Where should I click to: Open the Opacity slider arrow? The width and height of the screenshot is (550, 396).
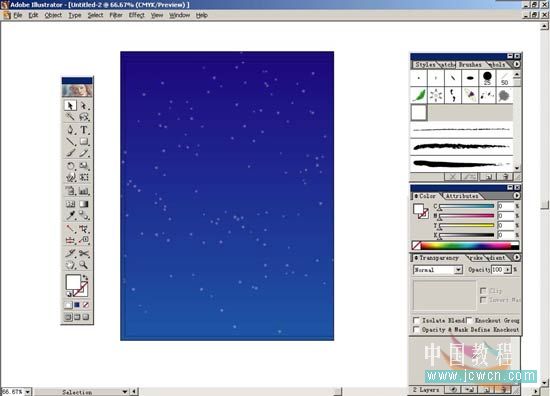coord(508,270)
